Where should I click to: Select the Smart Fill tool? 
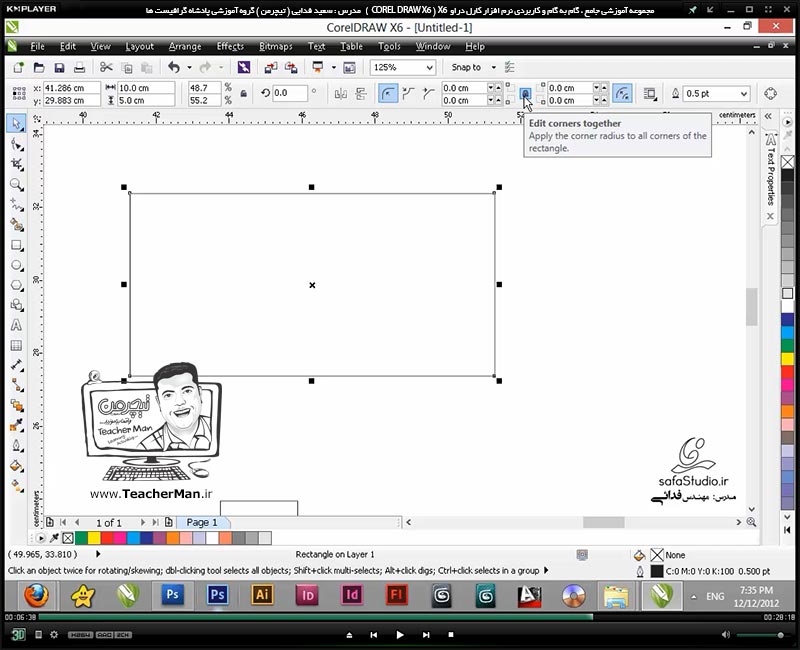(x=17, y=224)
